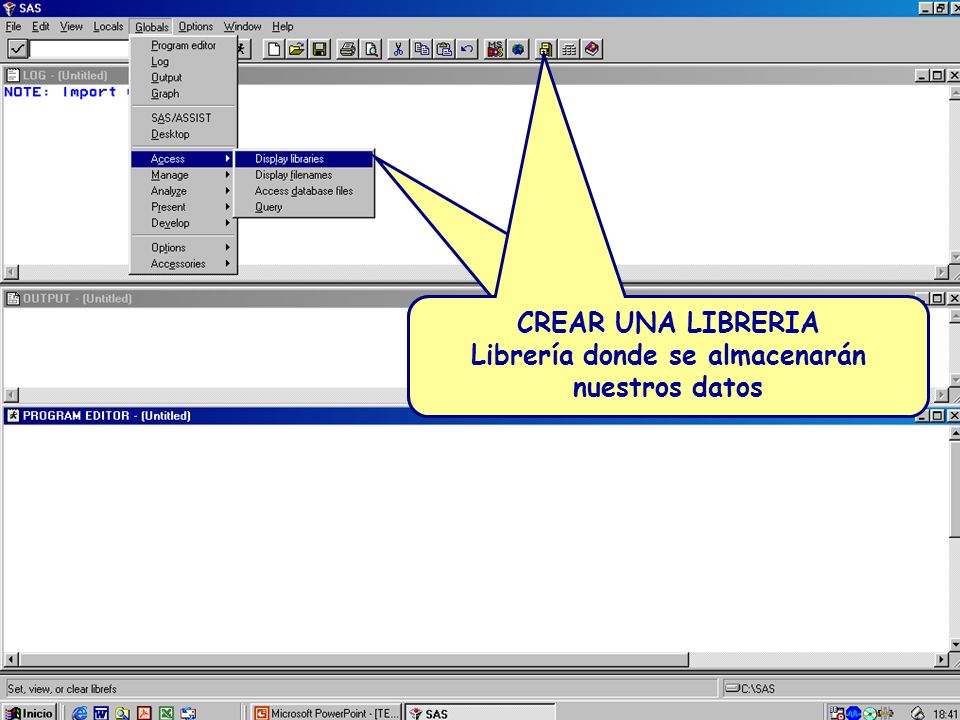Select Log in Globals menu
The image size is (960, 720).
(184, 61)
